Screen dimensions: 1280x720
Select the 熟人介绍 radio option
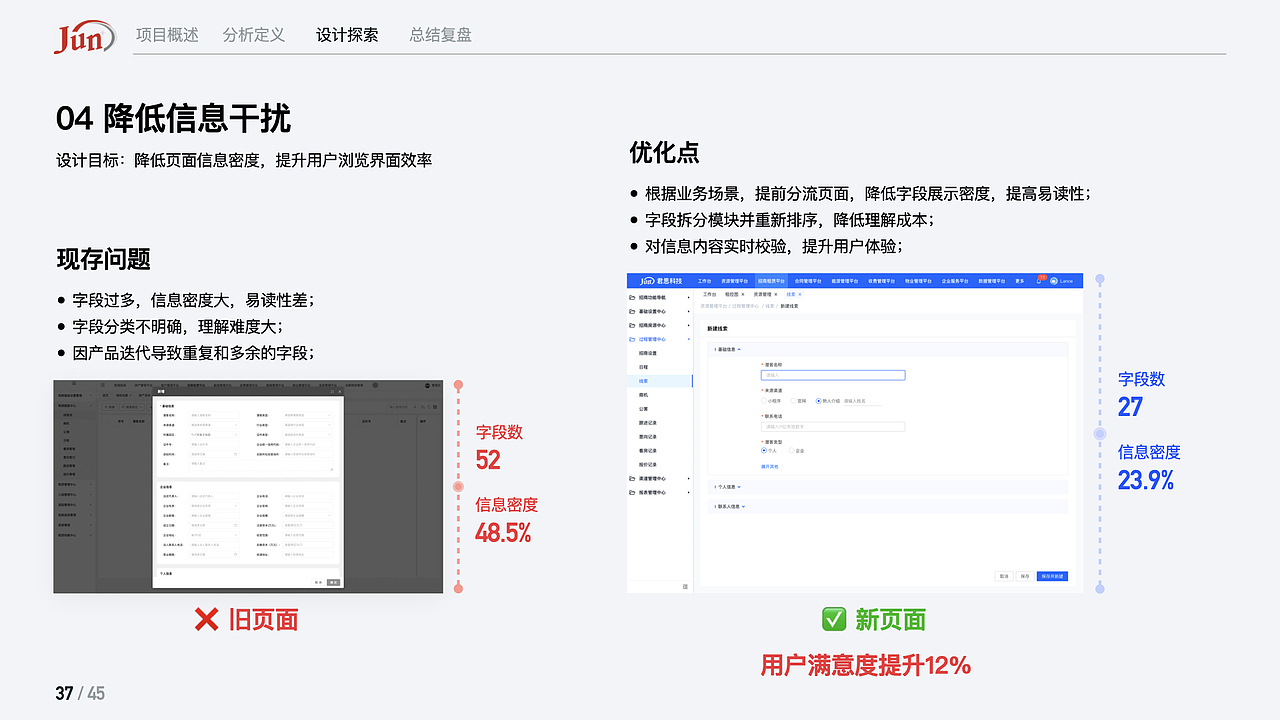pyautogui.click(x=819, y=401)
